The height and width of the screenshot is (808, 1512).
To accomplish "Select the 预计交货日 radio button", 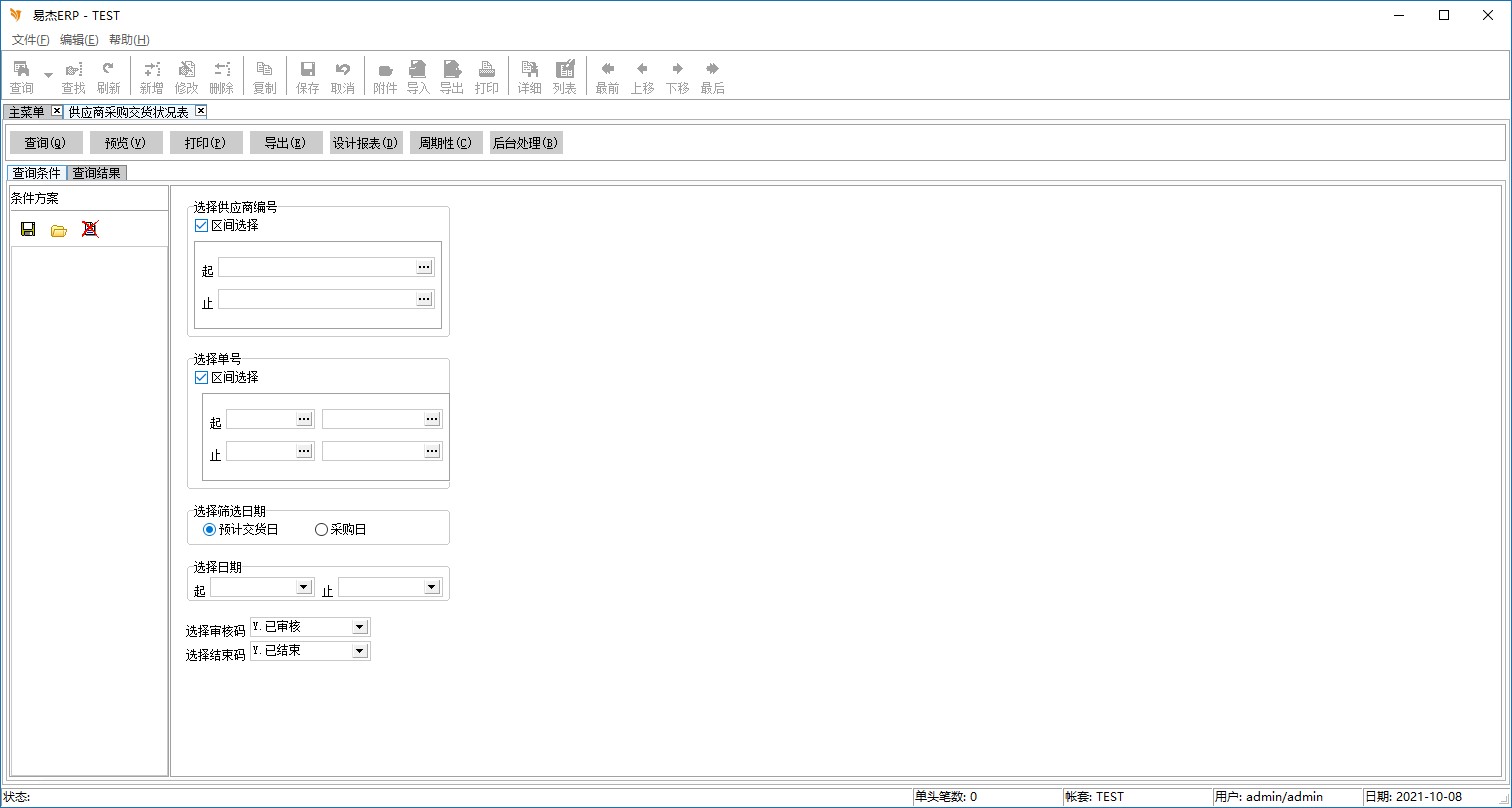I will 209,530.
